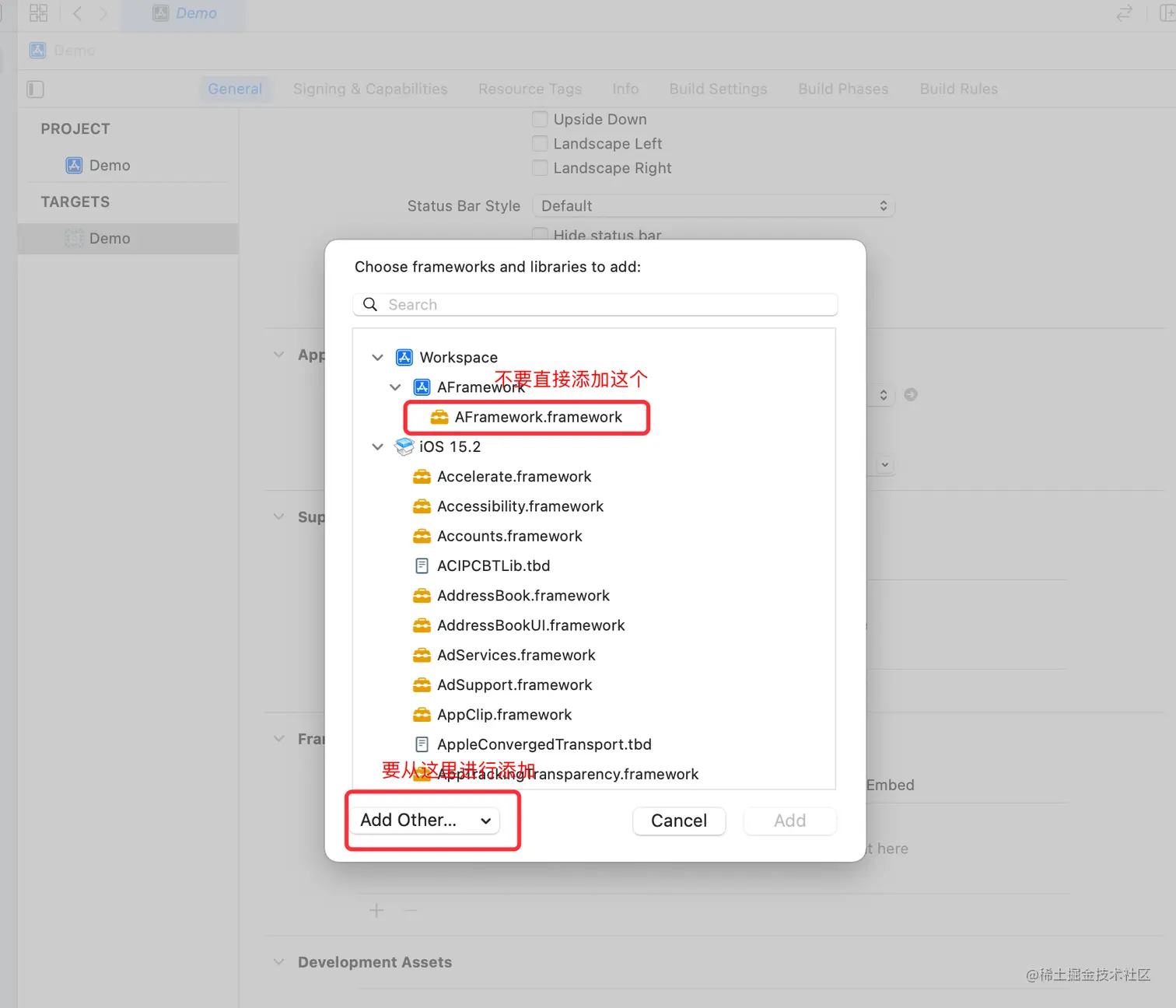Open the Status Bar Style dropdown

coord(713,206)
